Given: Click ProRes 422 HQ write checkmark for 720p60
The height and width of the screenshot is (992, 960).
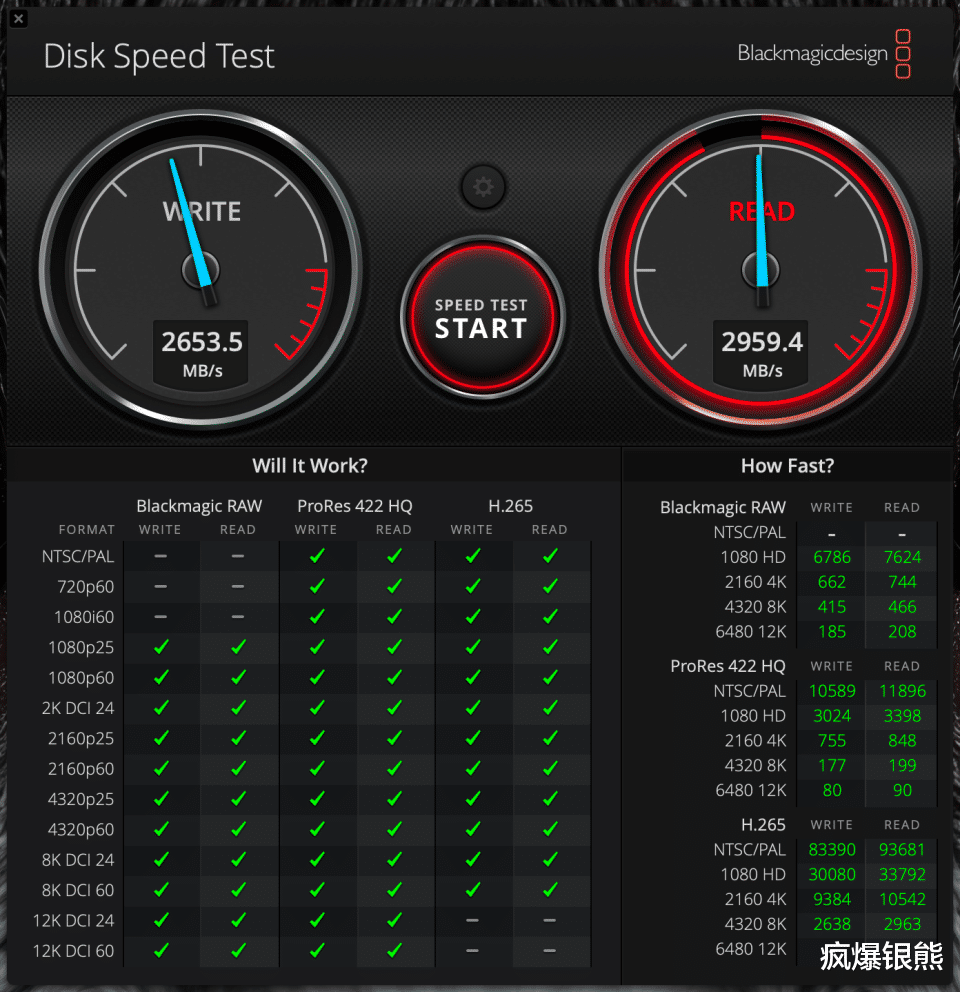Looking at the screenshot, I should point(317,586).
